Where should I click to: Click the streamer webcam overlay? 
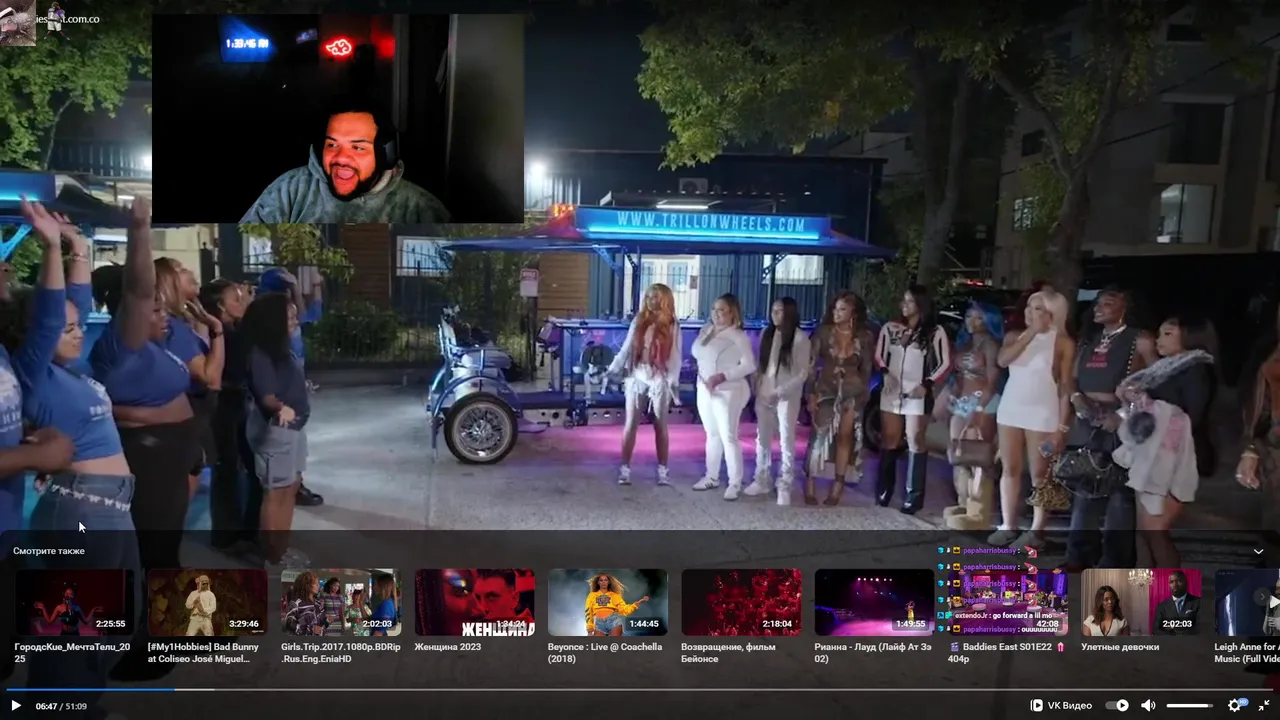(x=337, y=118)
